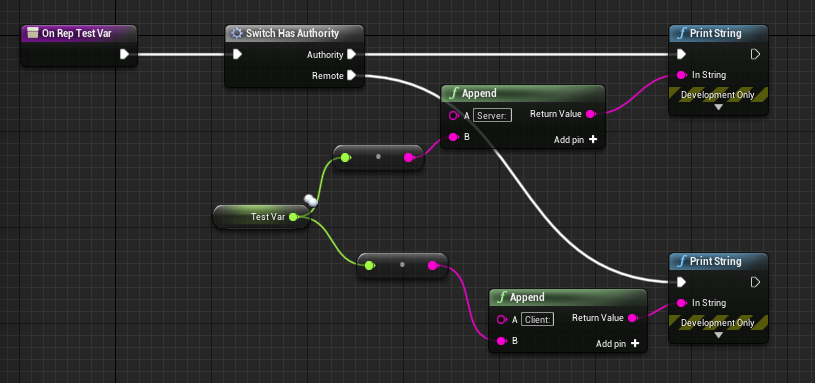The height and width of the screenshot is (383, 815).
Task: Click bottom Append pin B
Action: click(501, 341)
